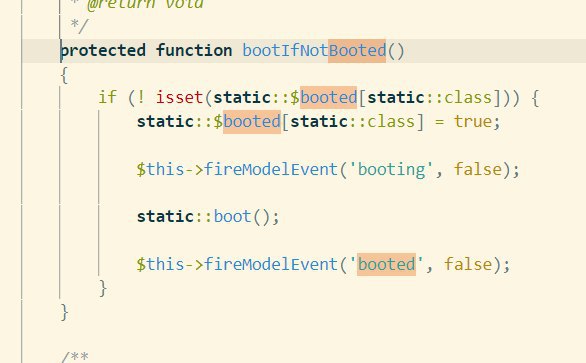
Task: Click the 'function' keyword
Action: tap(194, 50)
